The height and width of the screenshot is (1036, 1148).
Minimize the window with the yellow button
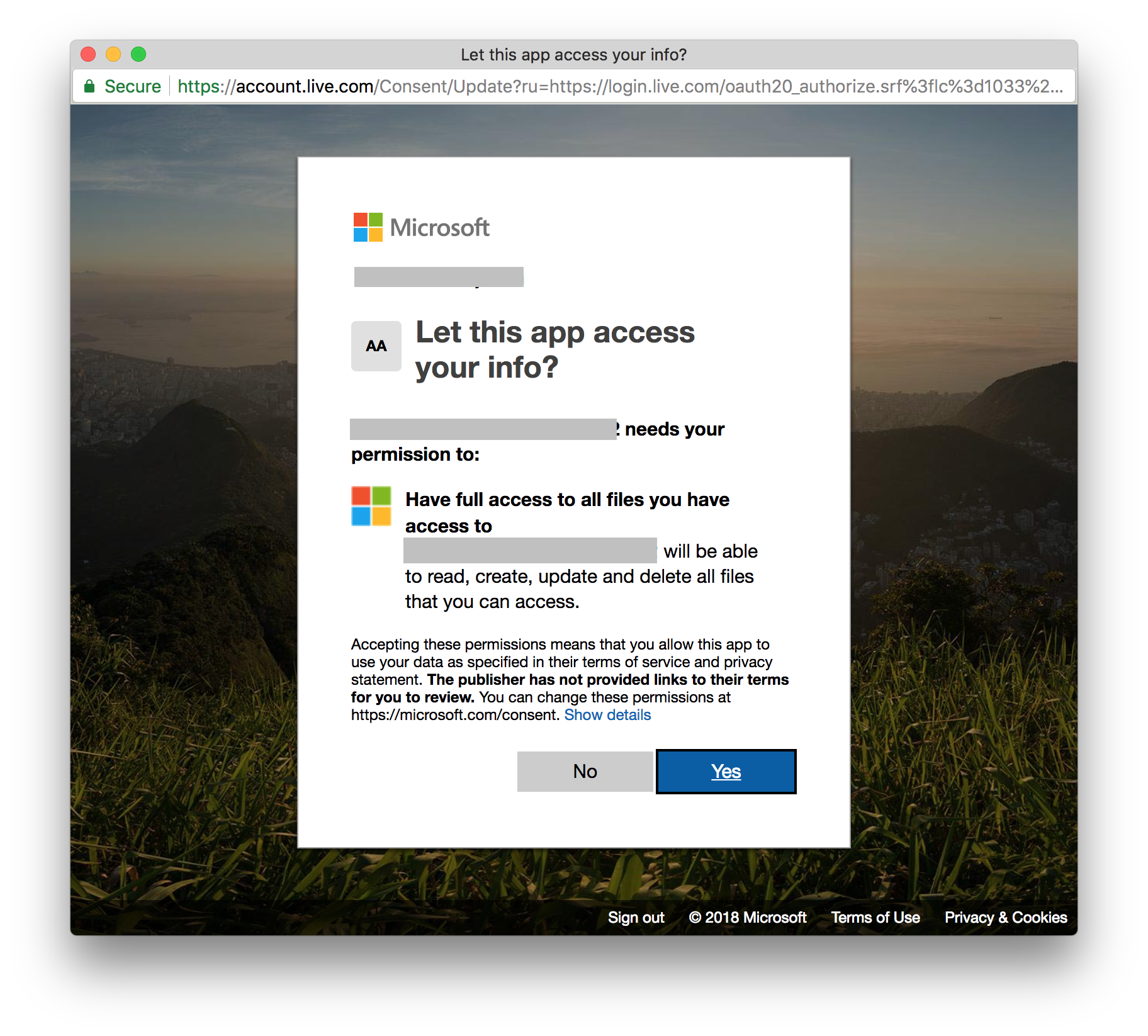click(113, 54)
